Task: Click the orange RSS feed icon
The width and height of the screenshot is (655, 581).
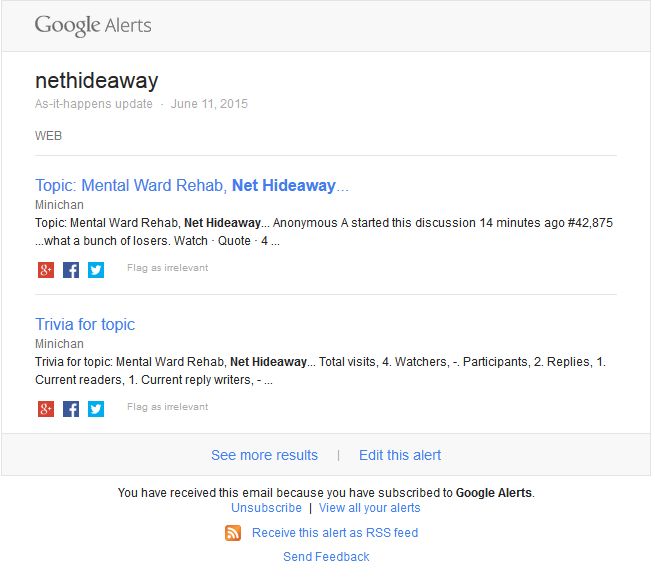Action: 233,533
